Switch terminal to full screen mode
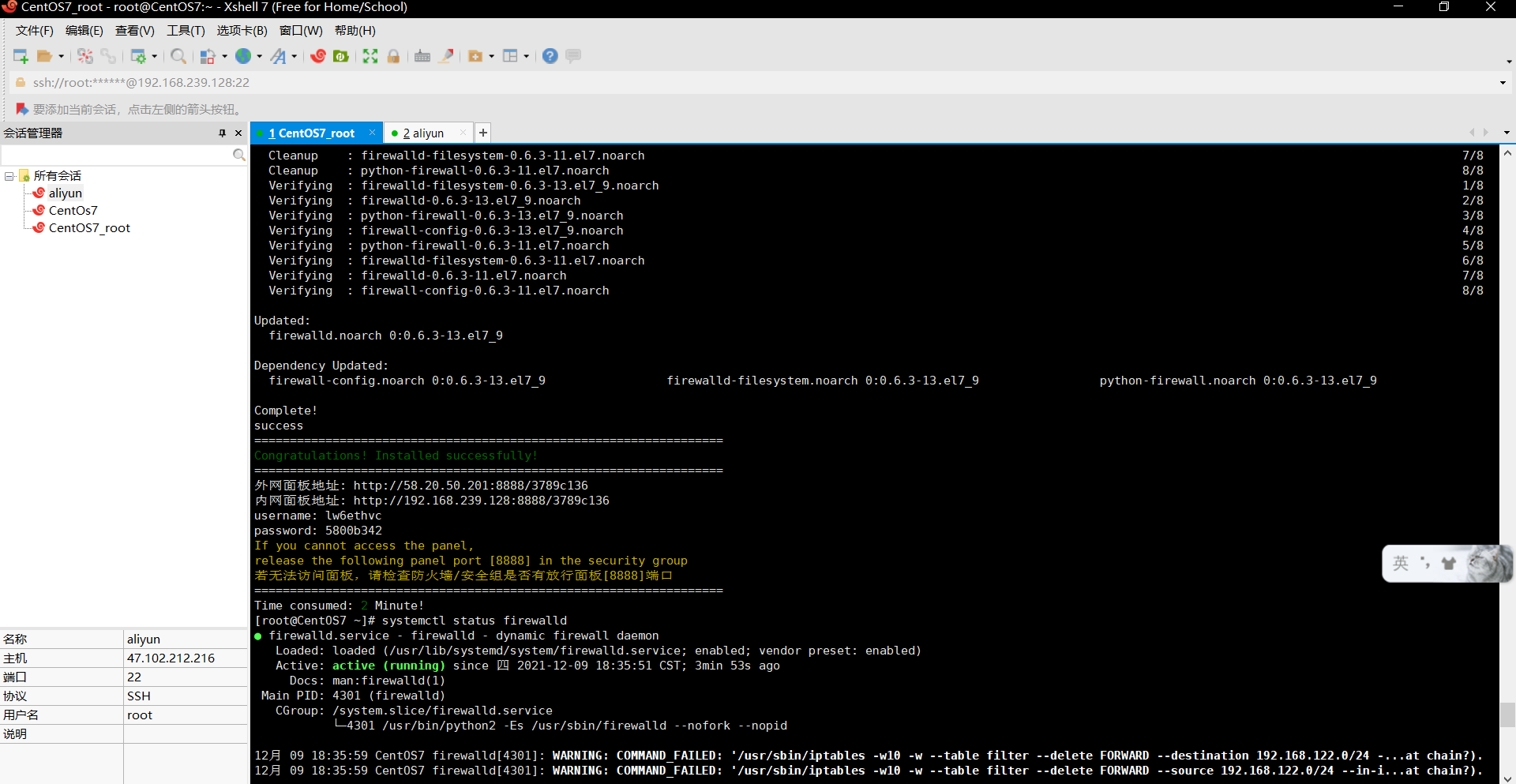Screen dimensions: 1516x784 coord(370,56)
